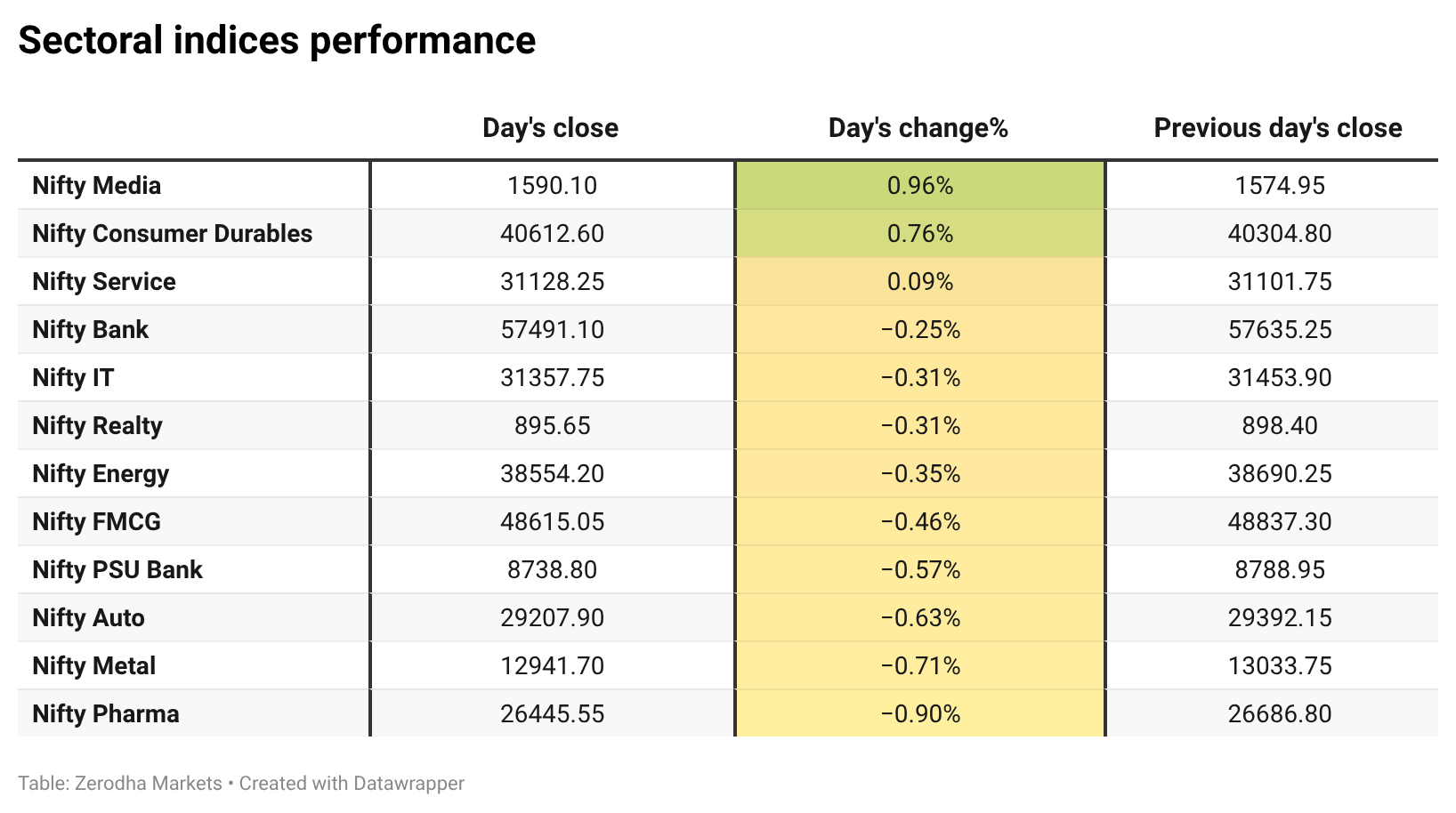1456x813 pixels.
Task: Click the Day's close column header
Action: tap(550, 128)
